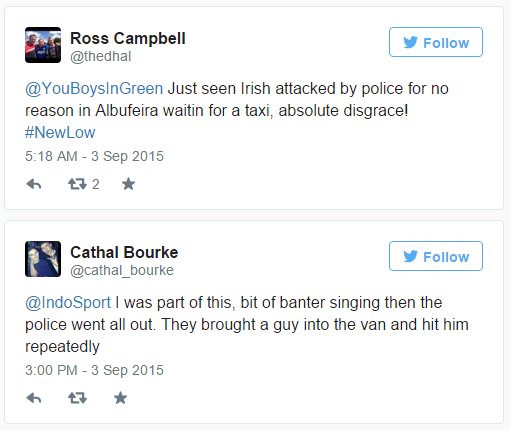Screen dimensions: 511x431
Task: Open Cathal Bourke's profile picture
Action: tap(43, 259)
